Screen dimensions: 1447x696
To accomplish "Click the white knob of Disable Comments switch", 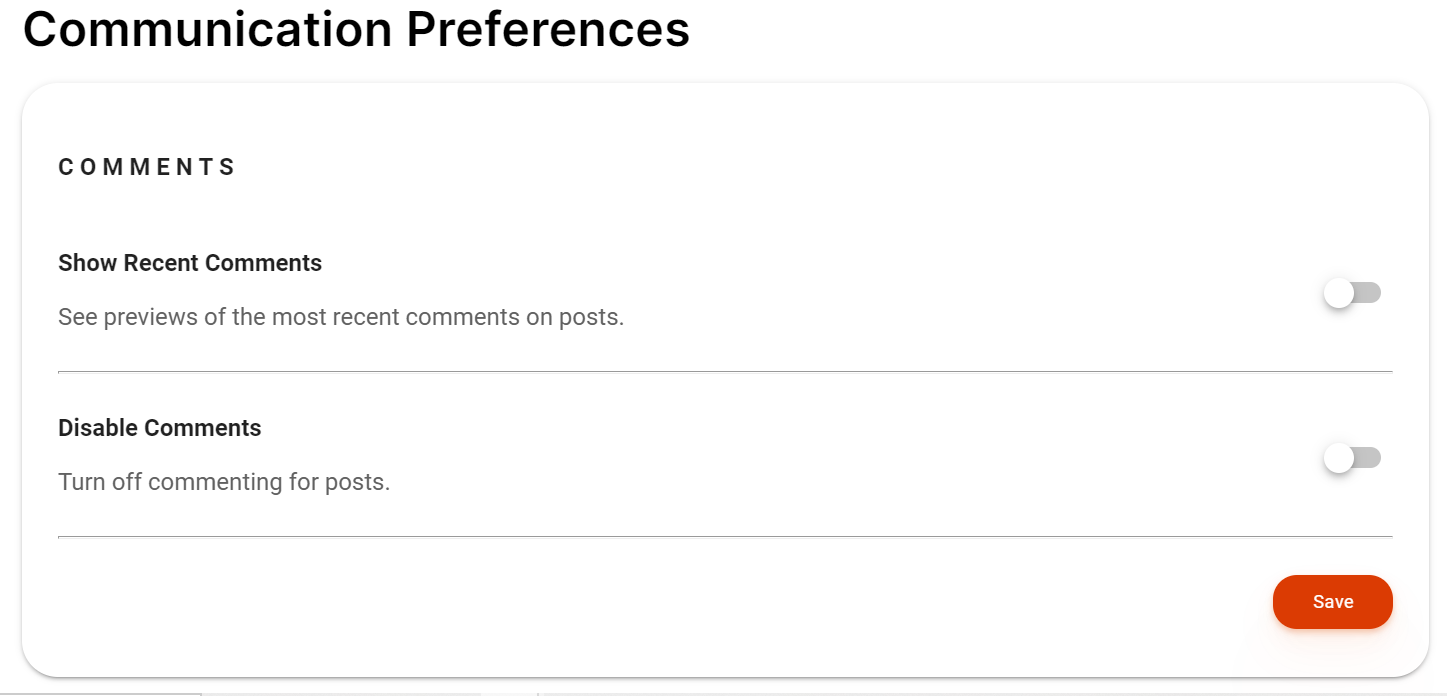I will (x=1338, y=458).
